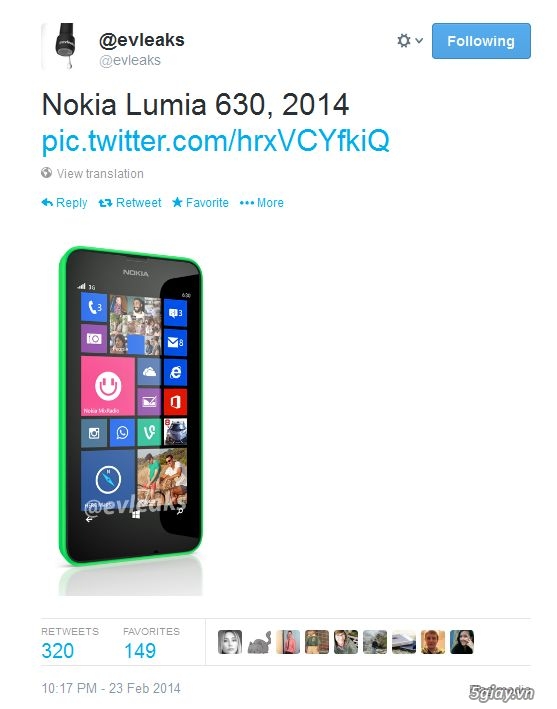Screen dimensions: 557x709
Task: Click the 10:17 PM - 23 Feb 2014 timestamp
Action: click(x=111, y=688)
